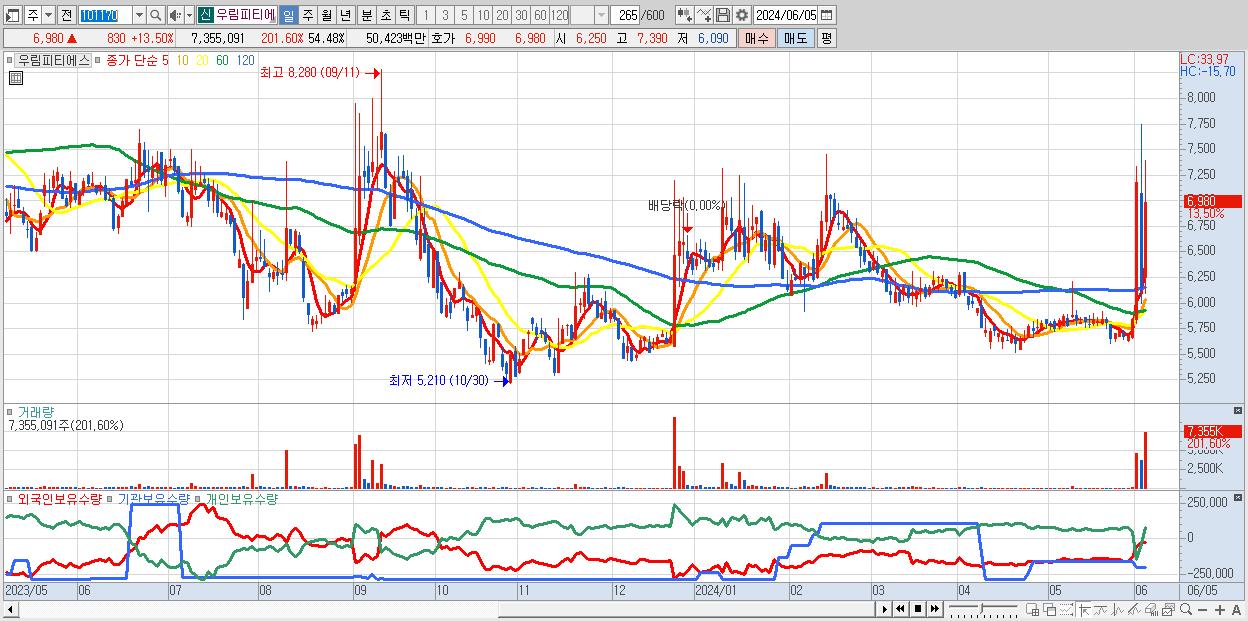
Task: Click the chart window copy icon
Action: click(1168, 610)
